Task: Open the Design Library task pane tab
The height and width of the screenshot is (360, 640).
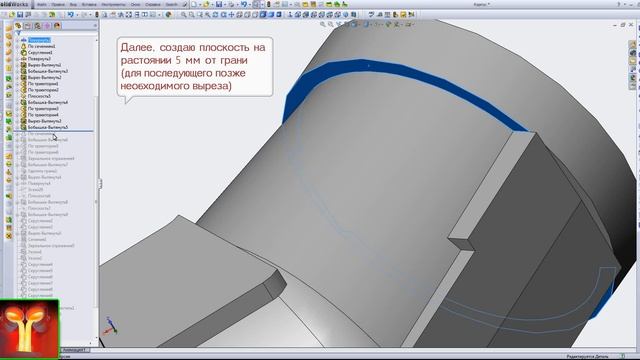Action: click(x=633, y=53)
